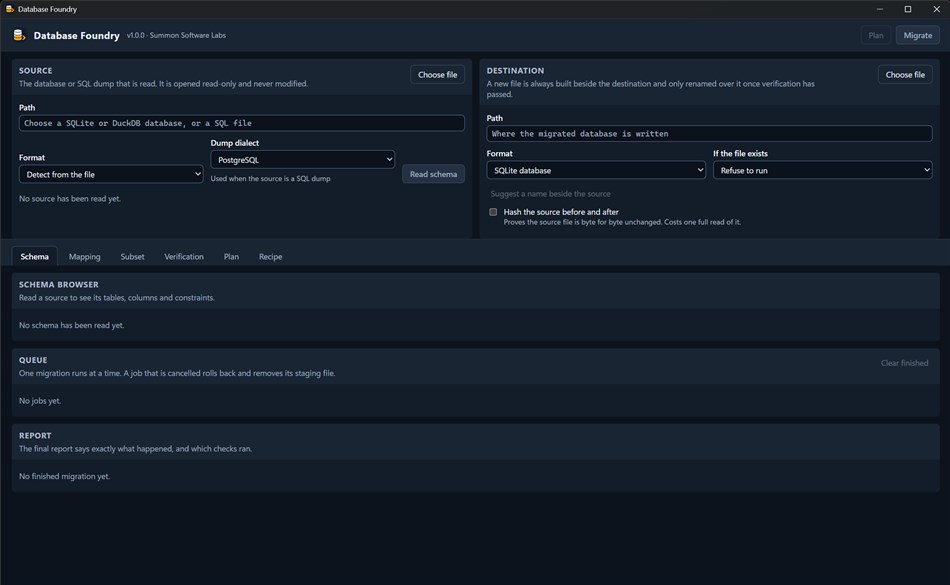Switch to the Mapping tab
950x585 pixels.
[85, 257]
